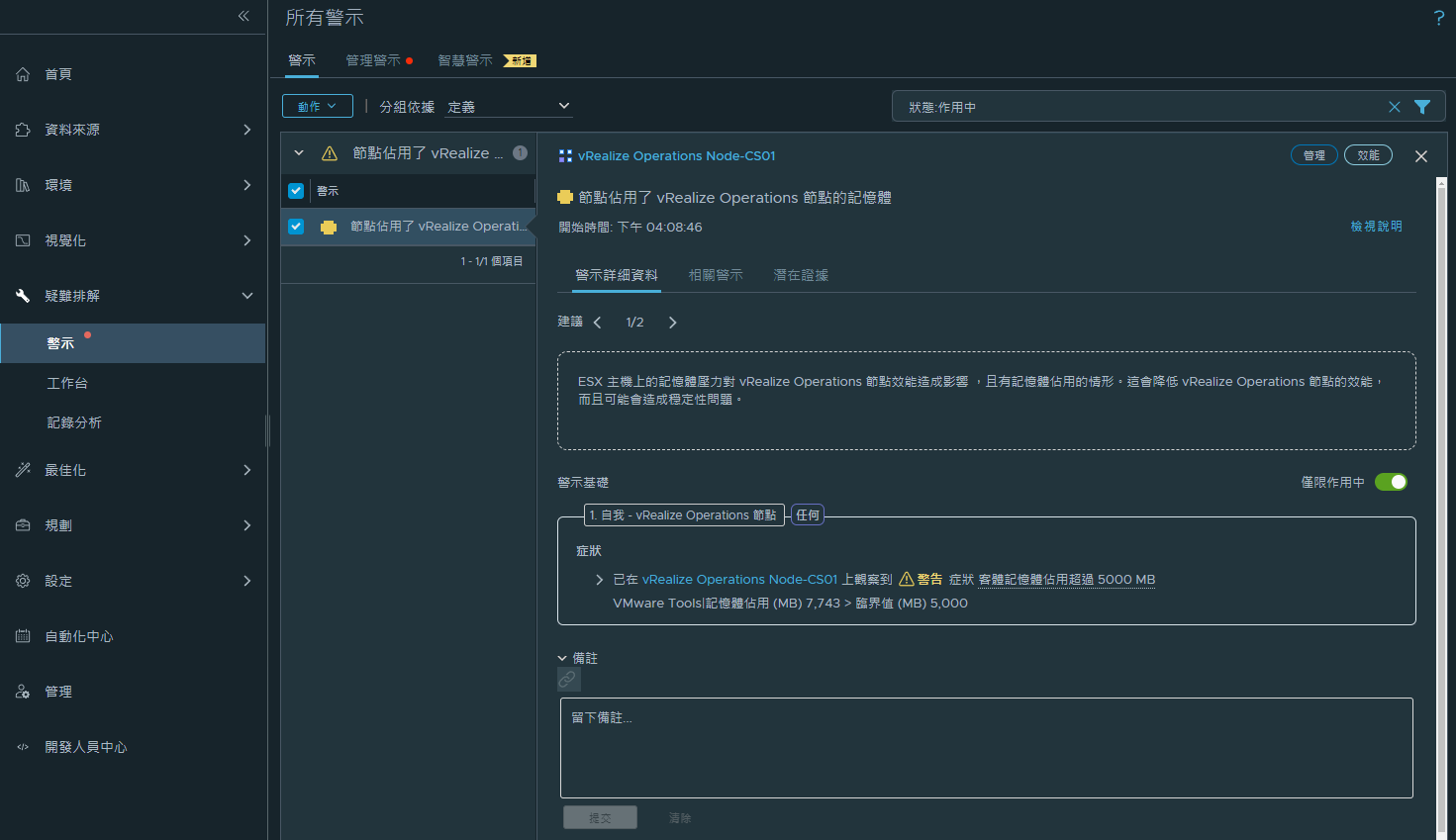Turn off the 僅限作用中 toggle

(1391, 482)
